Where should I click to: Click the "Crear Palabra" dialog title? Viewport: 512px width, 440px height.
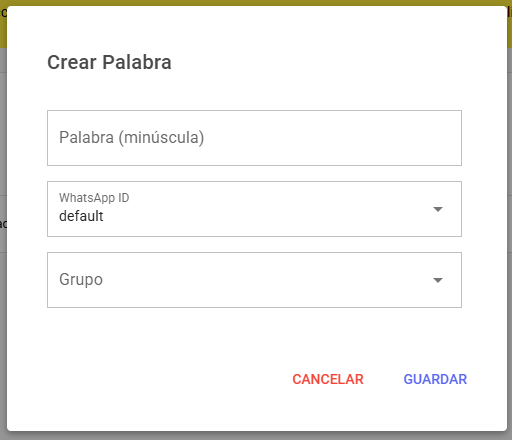pyautogui.click(x=109, y=62)
